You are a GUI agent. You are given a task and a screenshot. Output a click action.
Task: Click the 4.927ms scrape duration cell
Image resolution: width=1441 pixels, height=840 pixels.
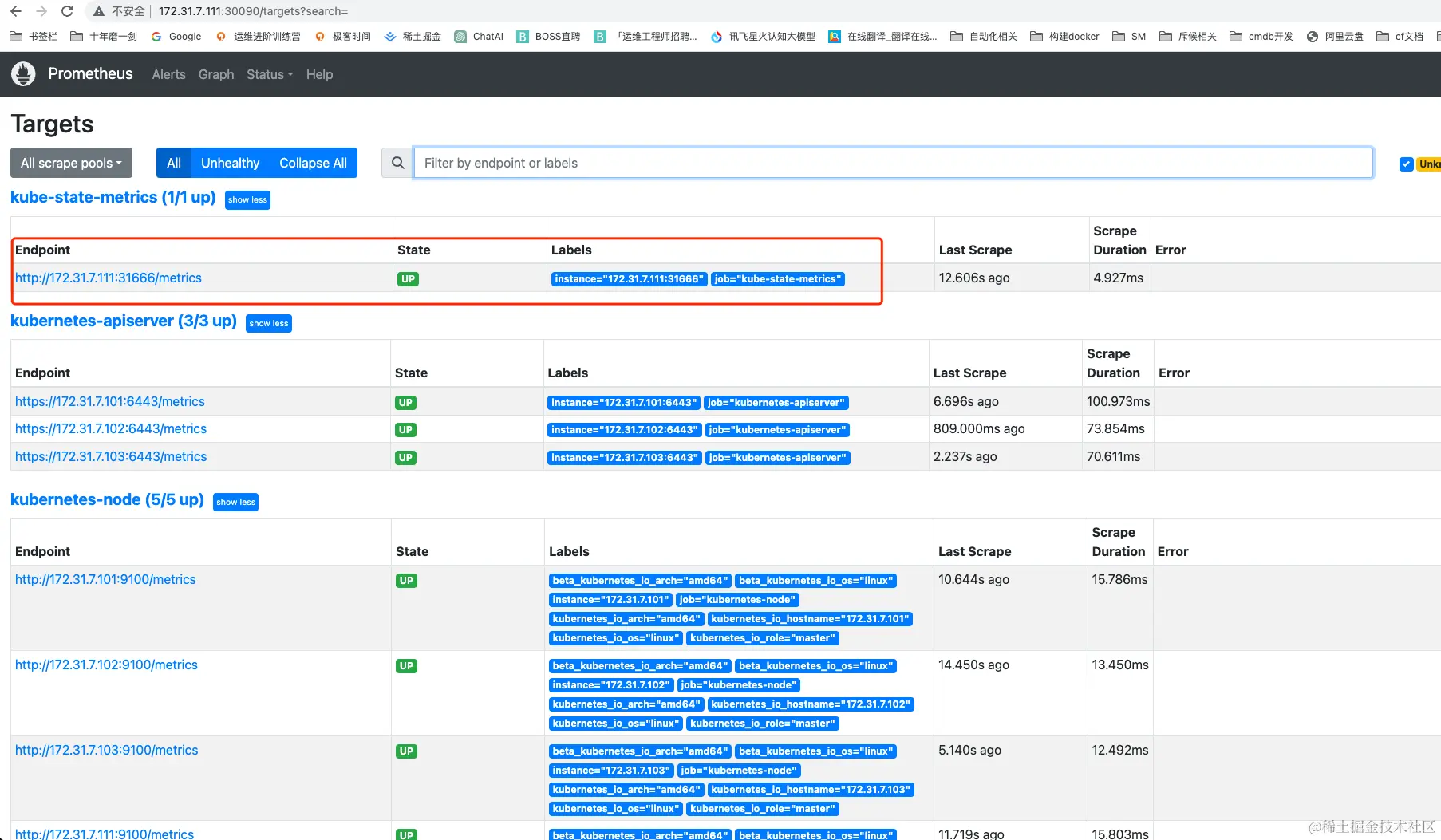1119,278
